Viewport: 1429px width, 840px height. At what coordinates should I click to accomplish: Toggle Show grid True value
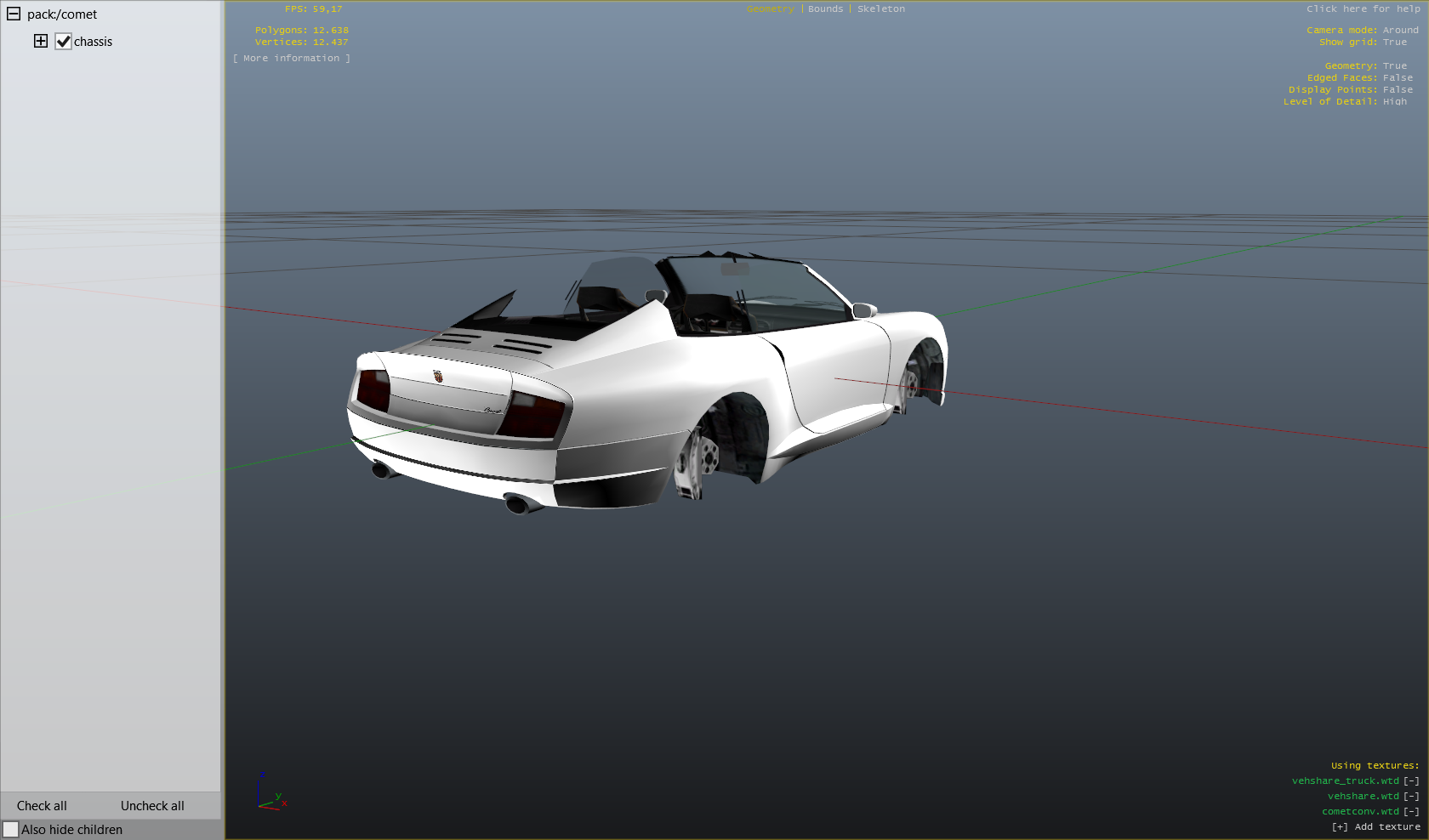click(x=1394, y=42)
